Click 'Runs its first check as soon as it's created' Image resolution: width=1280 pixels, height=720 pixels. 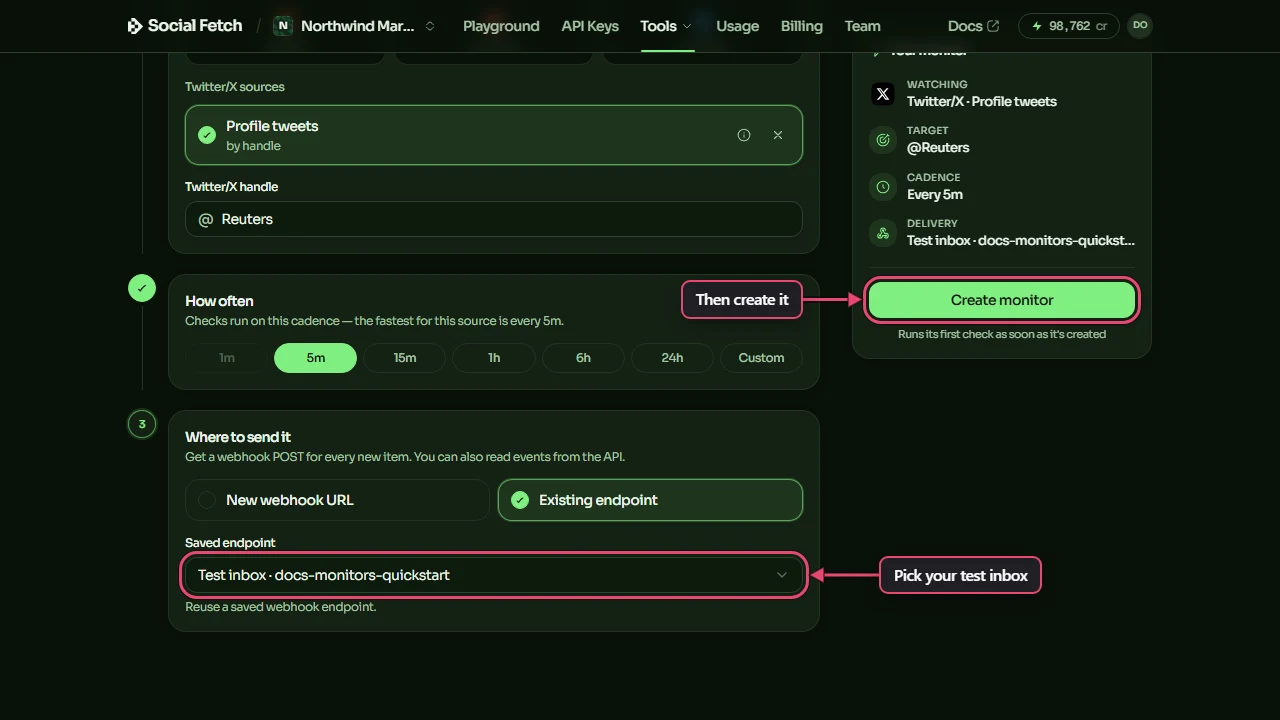(1002, 334)
